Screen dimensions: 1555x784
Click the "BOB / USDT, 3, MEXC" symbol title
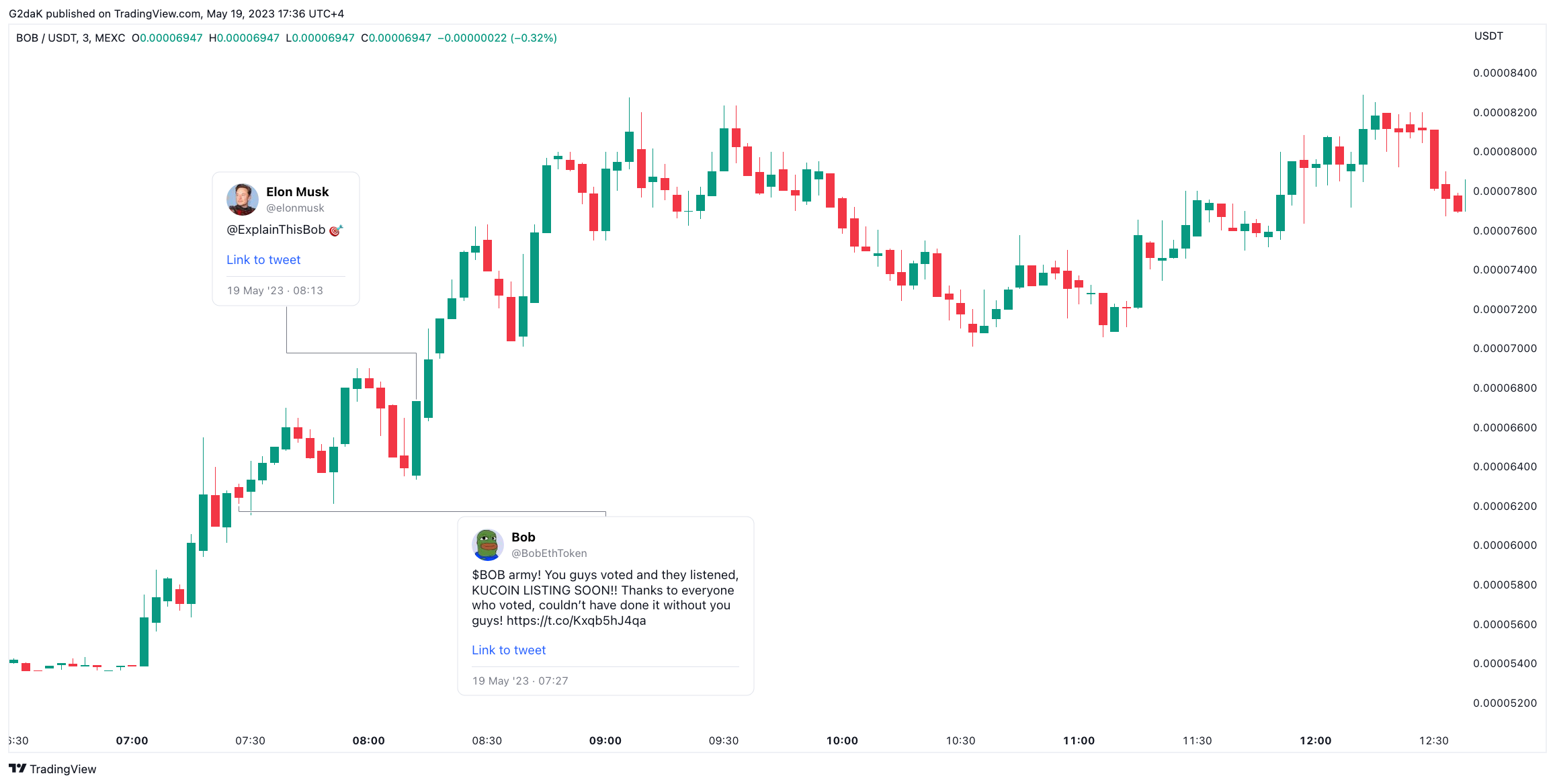(x=71, y=38)
